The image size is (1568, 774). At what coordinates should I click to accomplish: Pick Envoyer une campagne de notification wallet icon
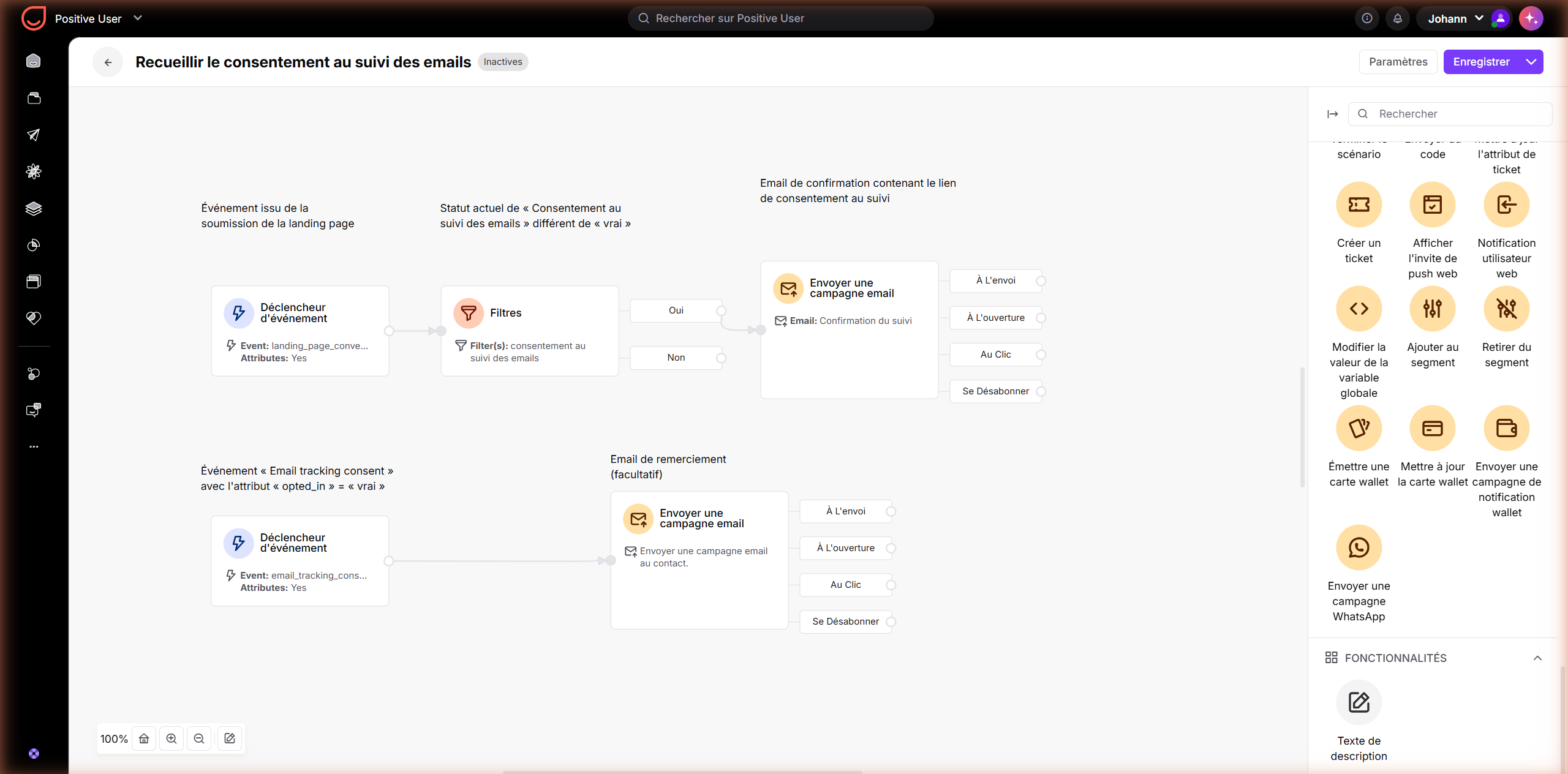1506,428
